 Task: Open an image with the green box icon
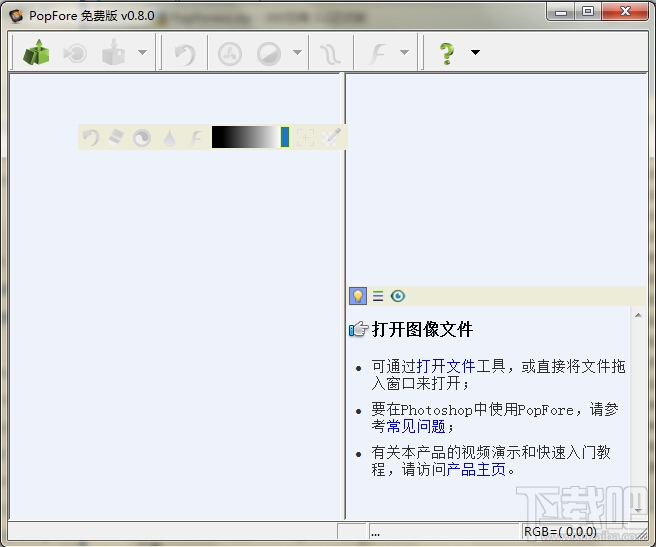(x=36, y=53)
